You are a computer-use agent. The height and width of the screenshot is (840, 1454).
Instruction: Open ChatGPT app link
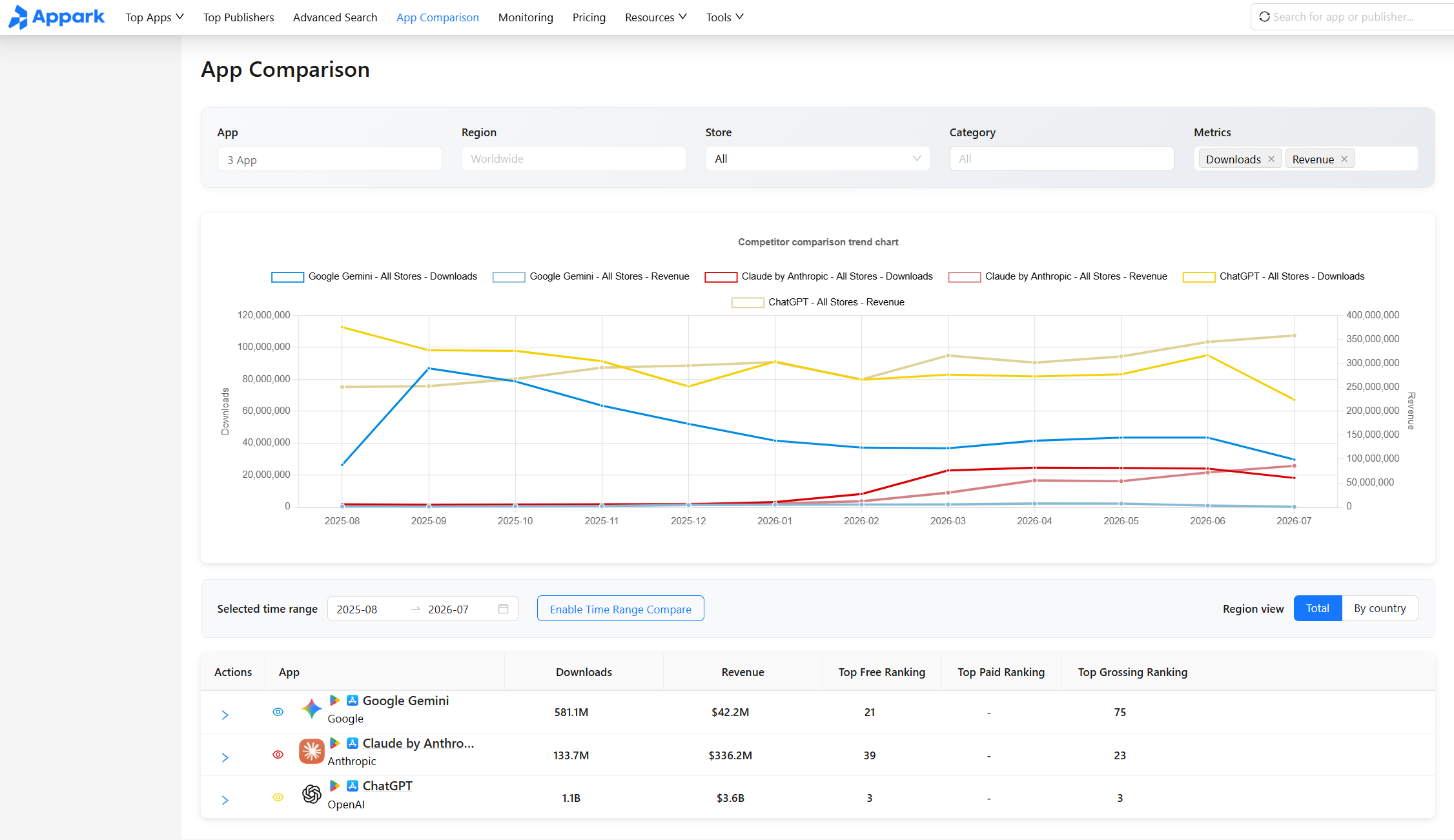click(387, 786)
